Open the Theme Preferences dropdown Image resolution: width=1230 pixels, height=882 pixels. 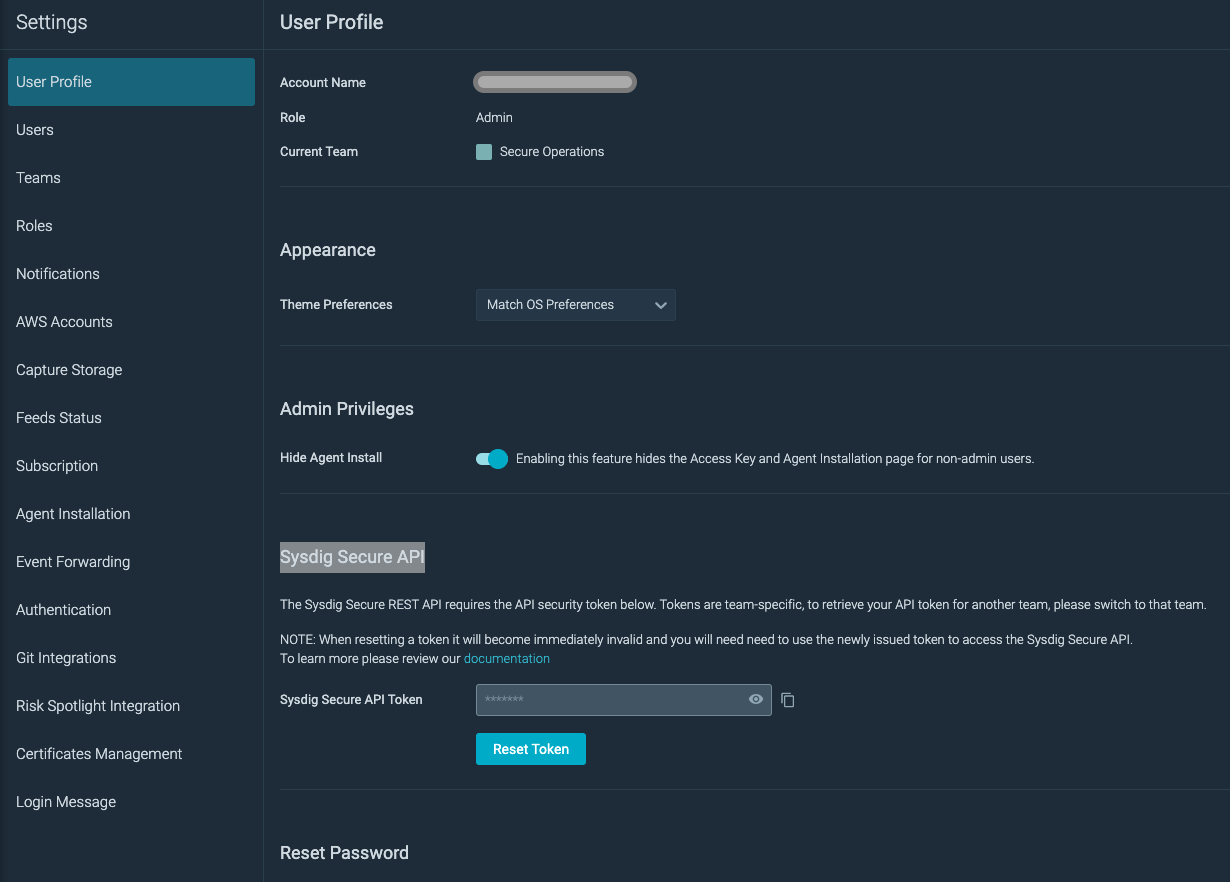click(575, 304)
